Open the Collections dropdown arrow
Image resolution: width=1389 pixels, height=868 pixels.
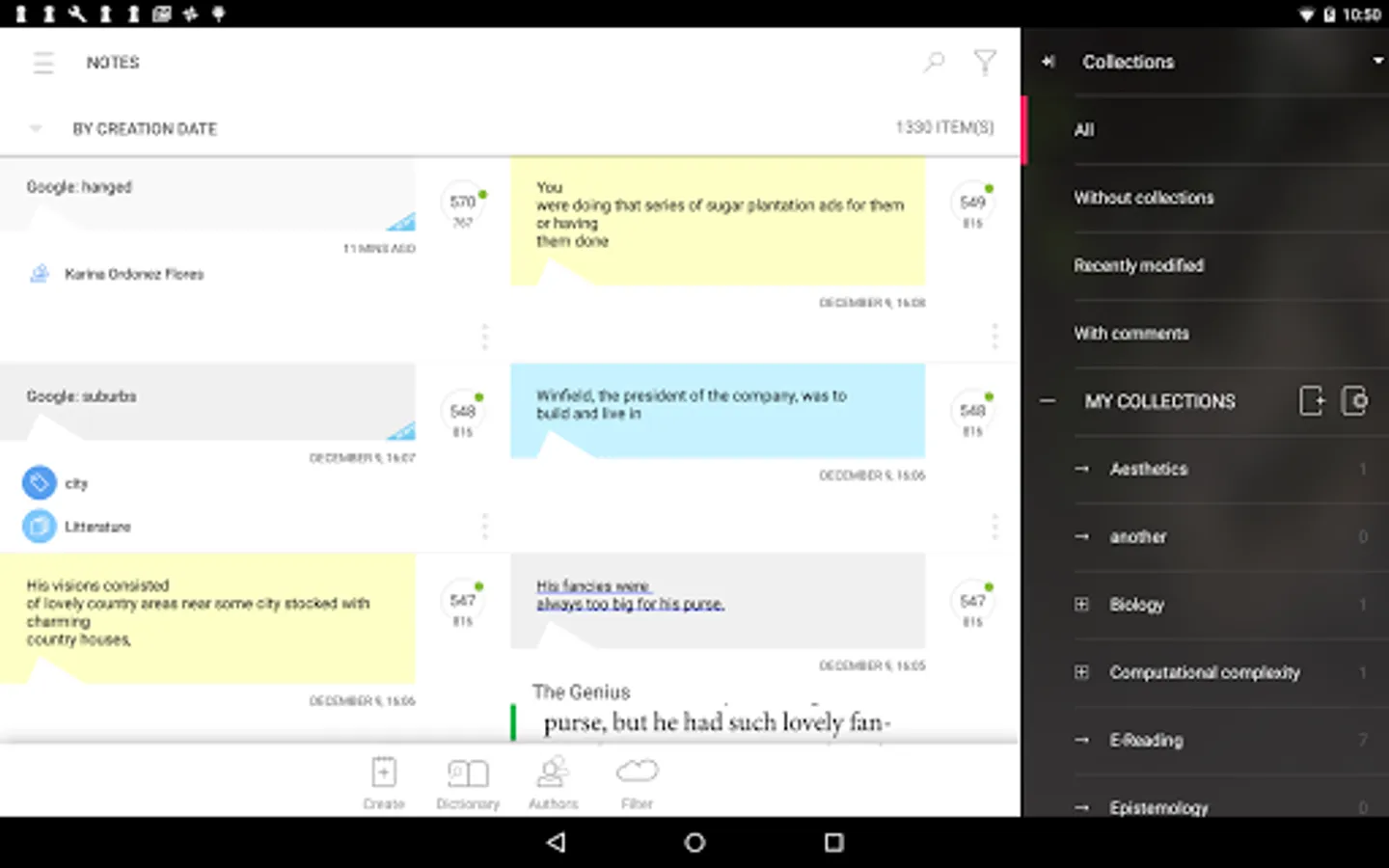(1377, 61)
